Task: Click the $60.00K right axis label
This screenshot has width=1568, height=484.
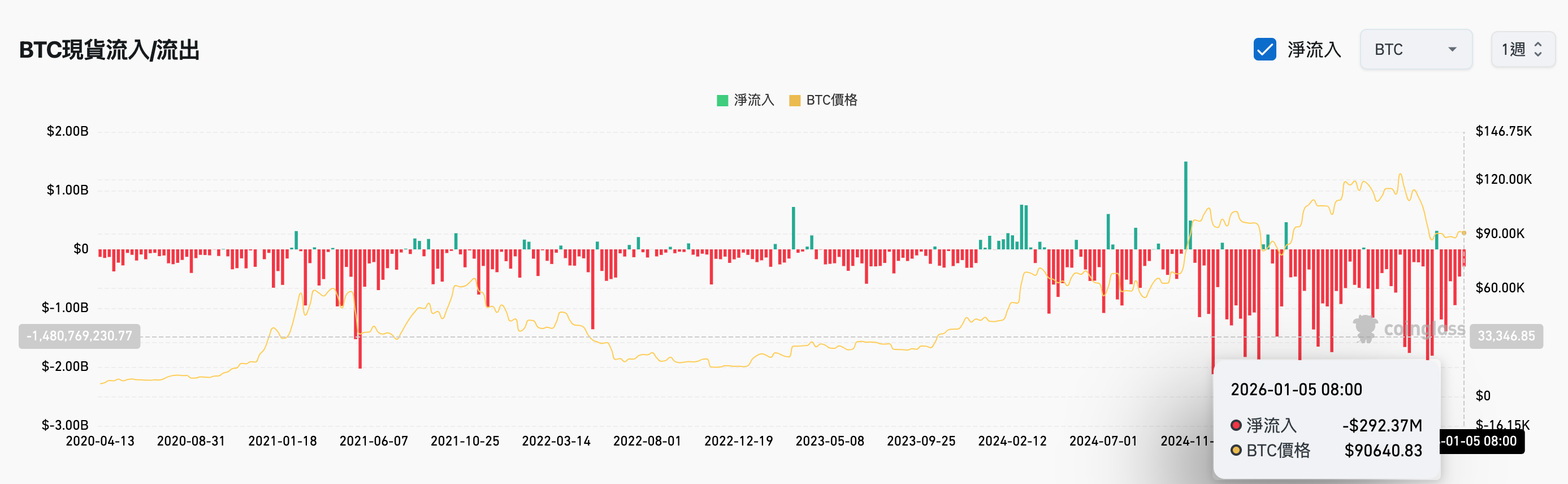Action: [1500, 287]
